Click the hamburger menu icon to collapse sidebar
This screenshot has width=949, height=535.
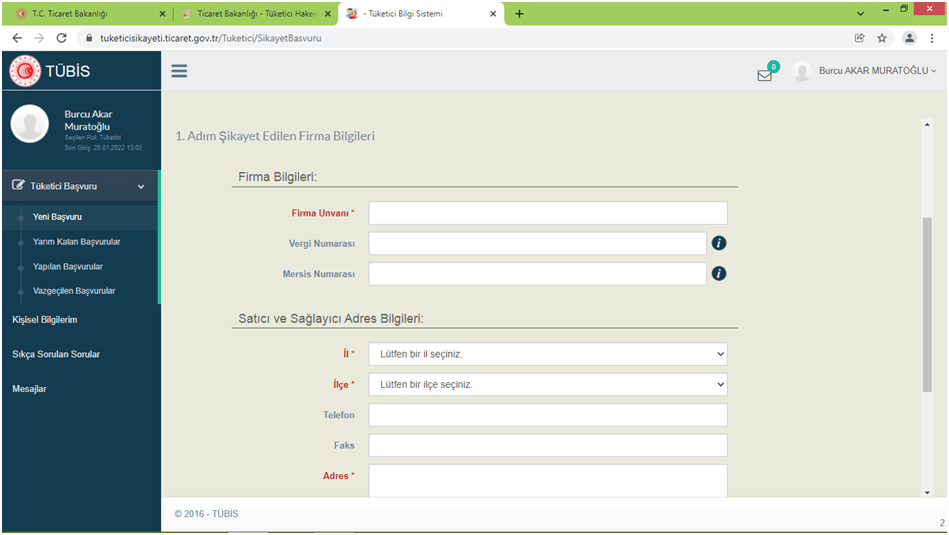click(180, 71)
